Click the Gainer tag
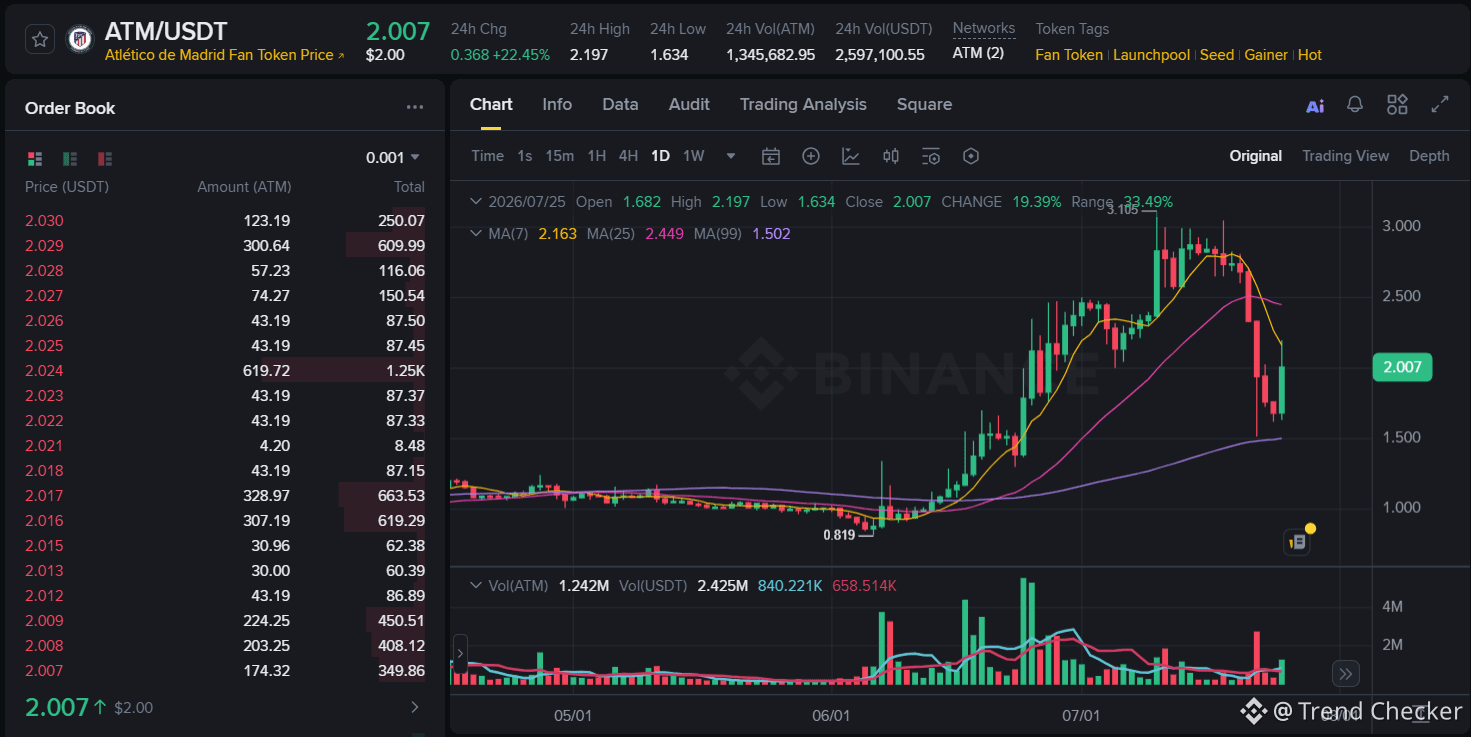The width and height of the screenshot is (1471, 737). pyautogui.click(x=1266, y=55)
